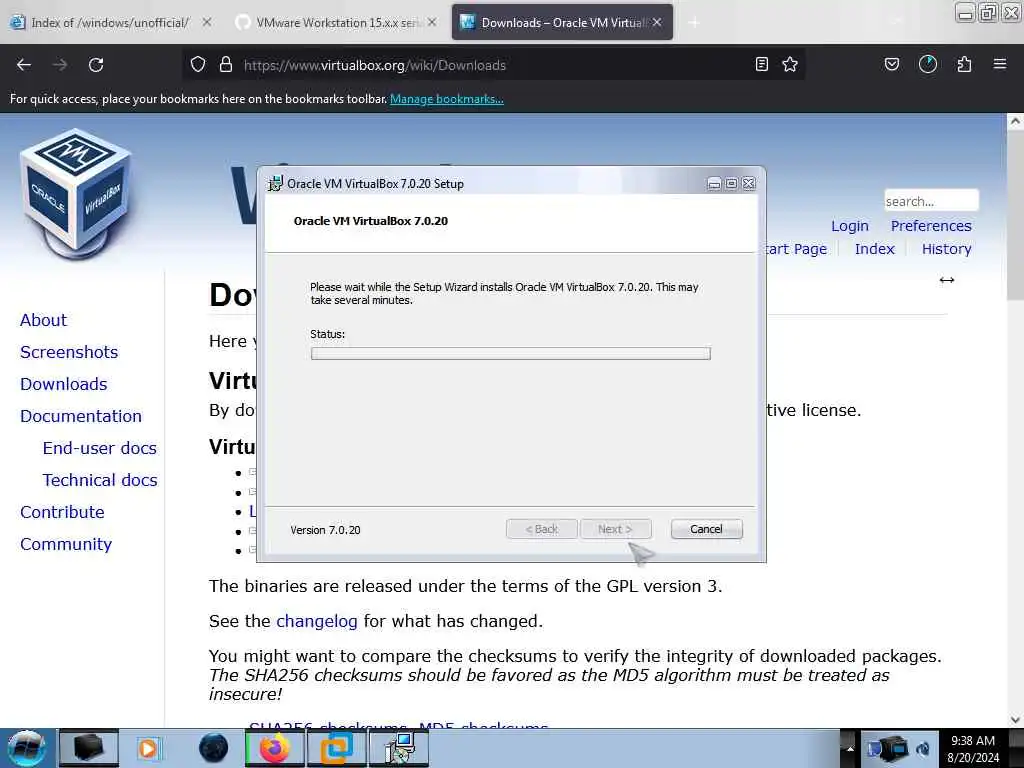The height and width of the screenshot is (768, 1024).
Task: Click the padlock site security icon
Action: coord(226,65)
